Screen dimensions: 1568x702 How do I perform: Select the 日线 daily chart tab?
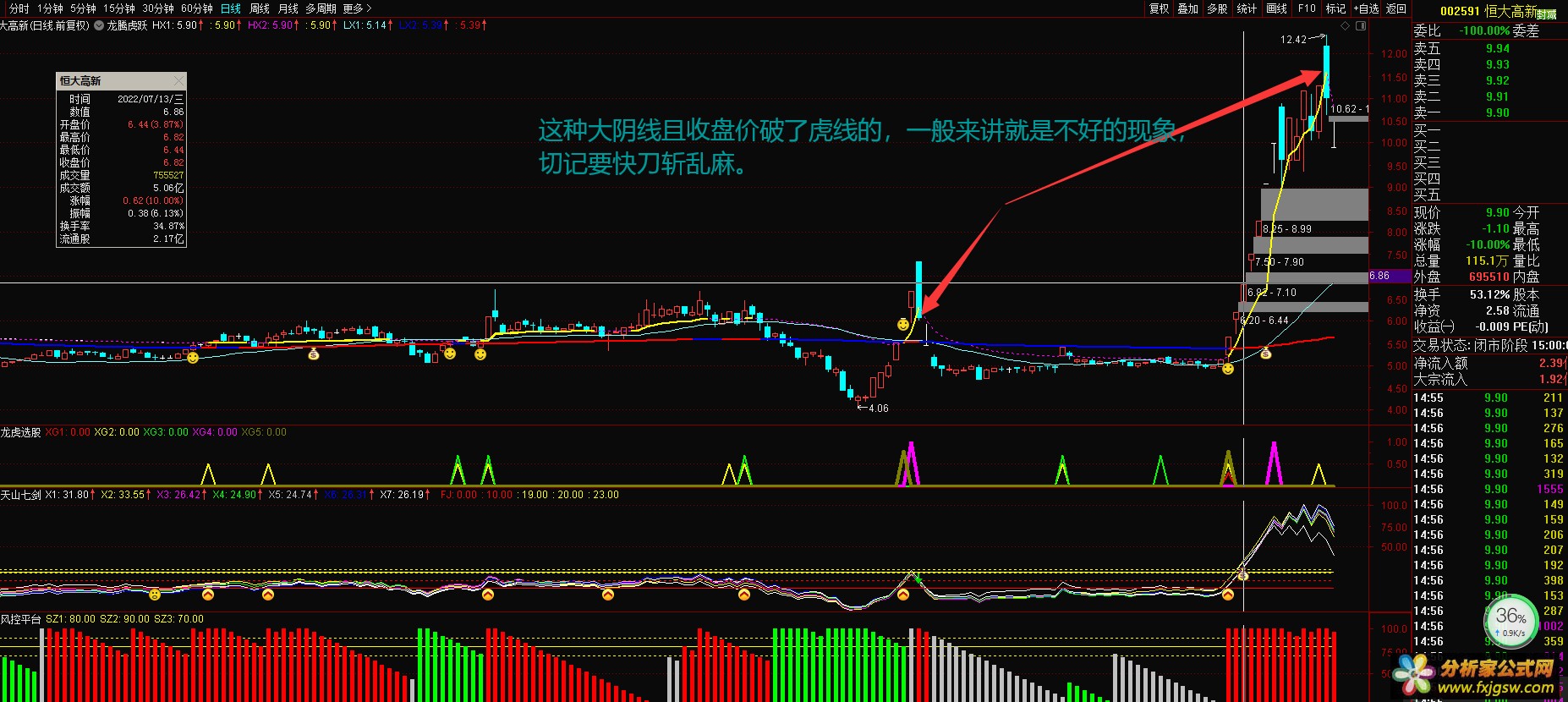(230, 8)
